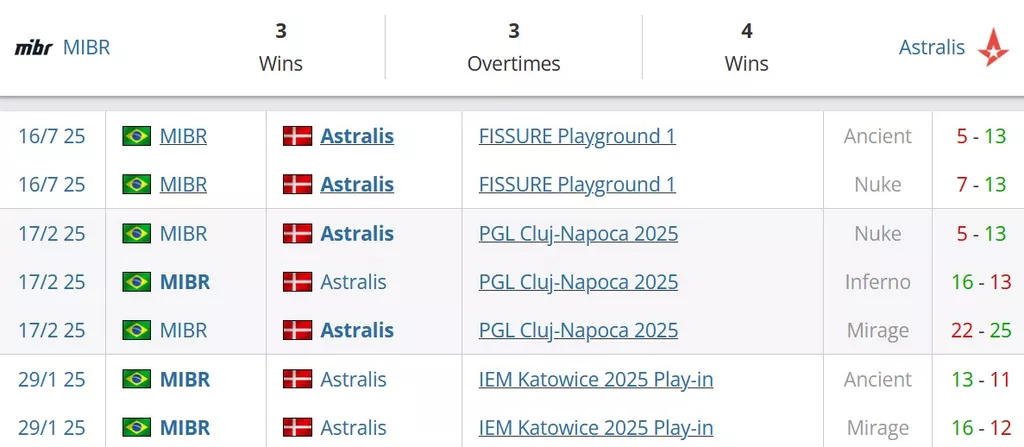Open Astralis team page from the header
This screenshot has height=447, width=1024.
click(x=932, y=47)
